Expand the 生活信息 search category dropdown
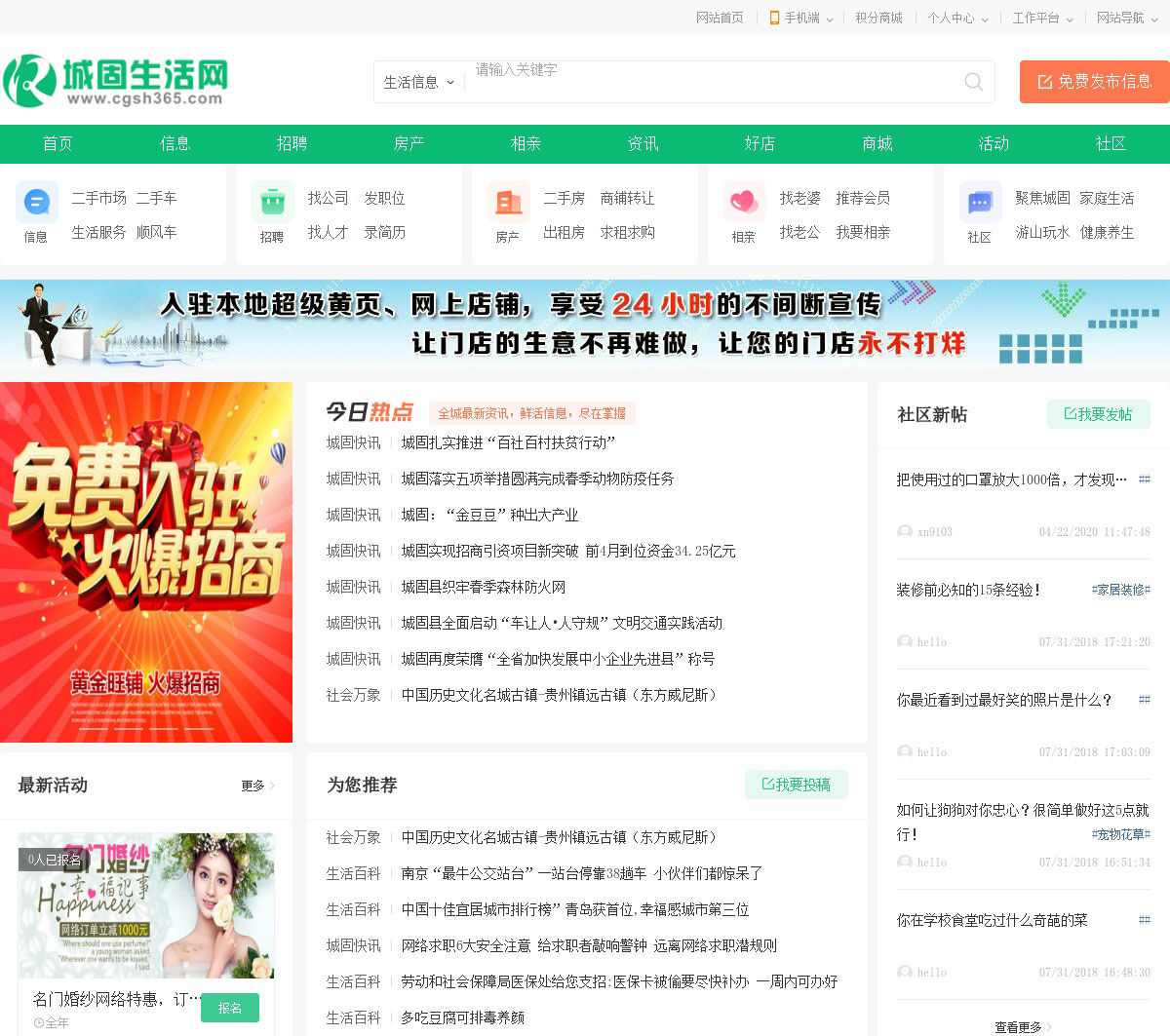The height and width of the screenshot is (1036, 1170). [418, 83]
